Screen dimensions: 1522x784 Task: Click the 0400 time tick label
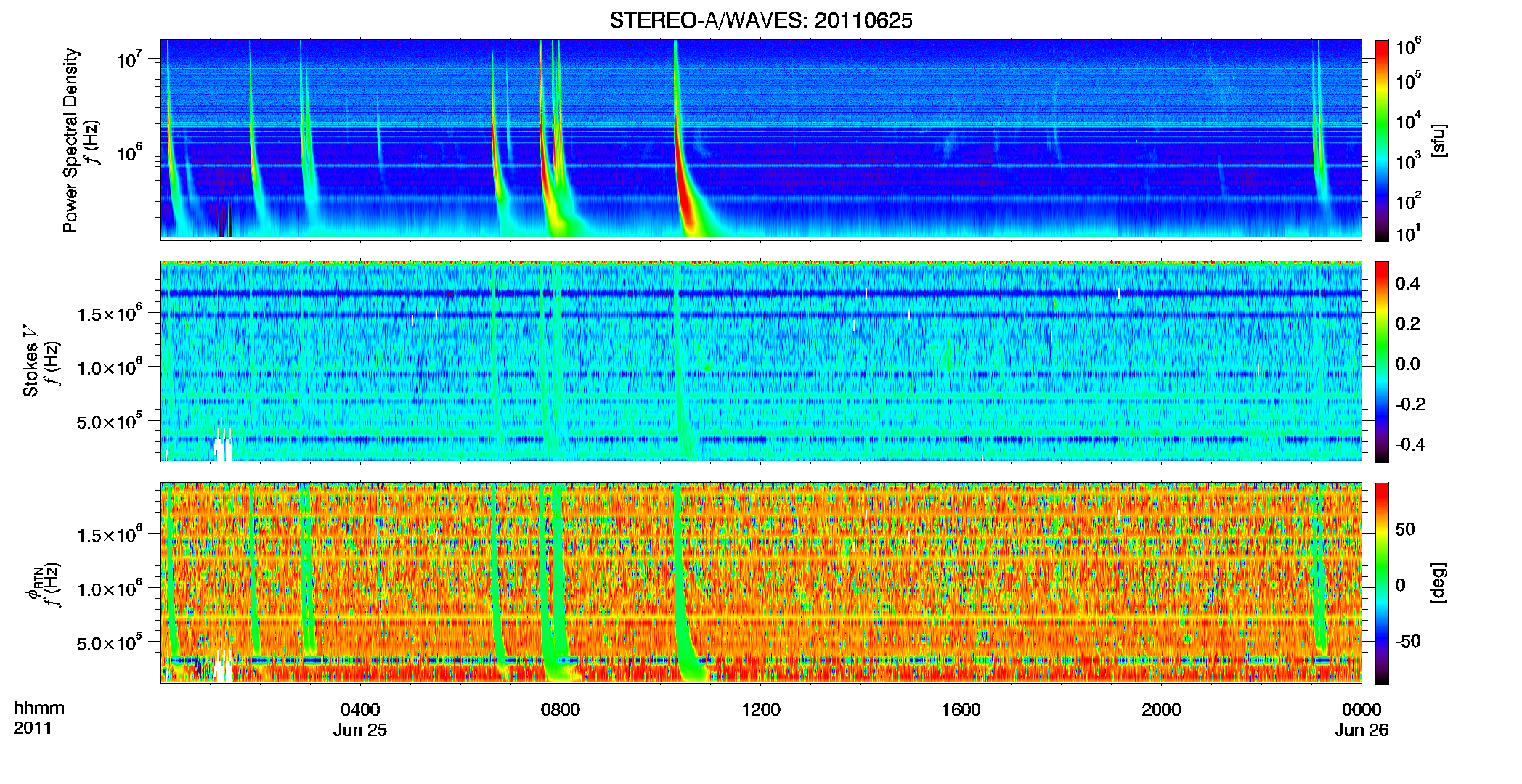pyautogui.click(x=360, y=710)
